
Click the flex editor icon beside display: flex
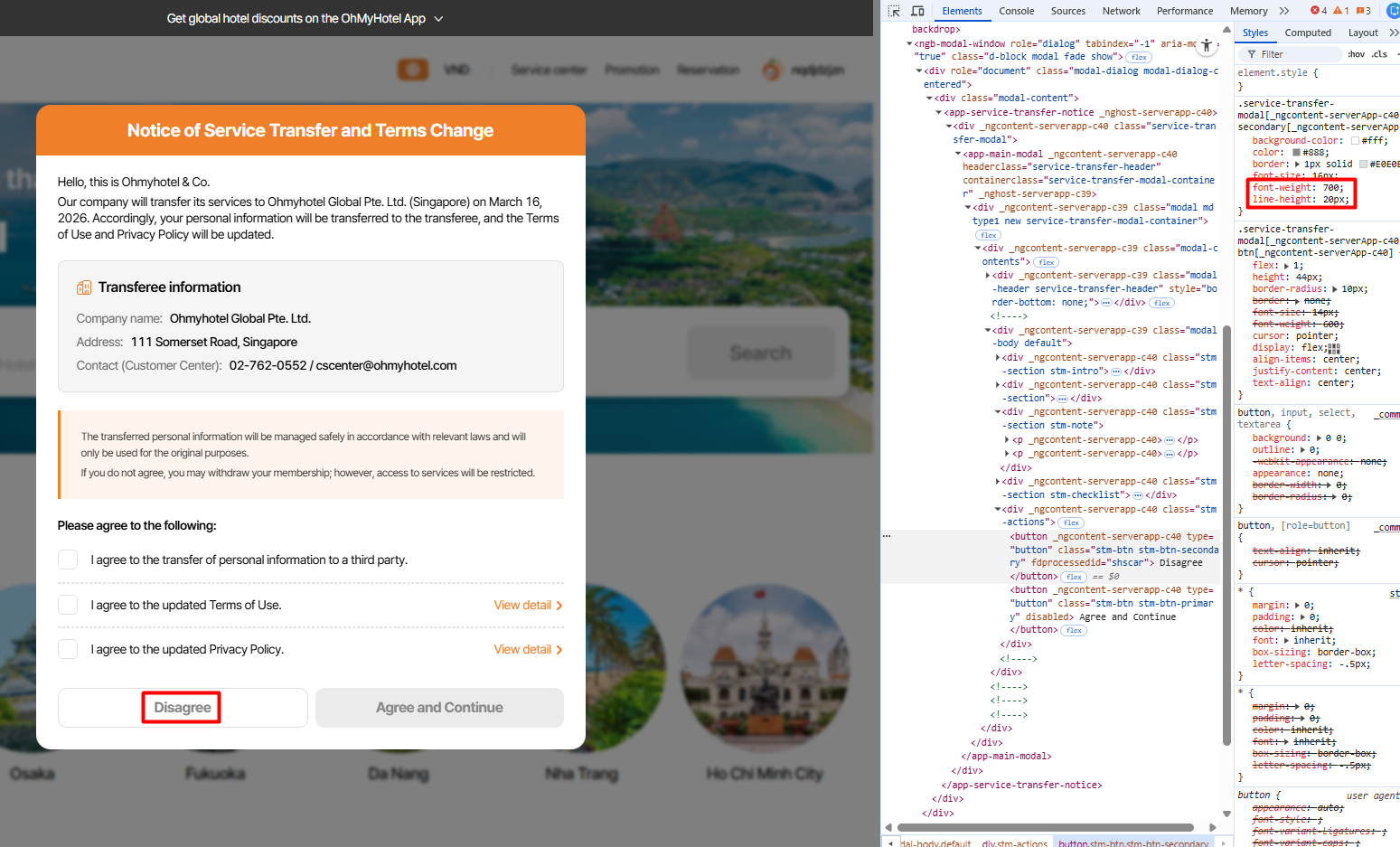click(x=1334, y=348)
